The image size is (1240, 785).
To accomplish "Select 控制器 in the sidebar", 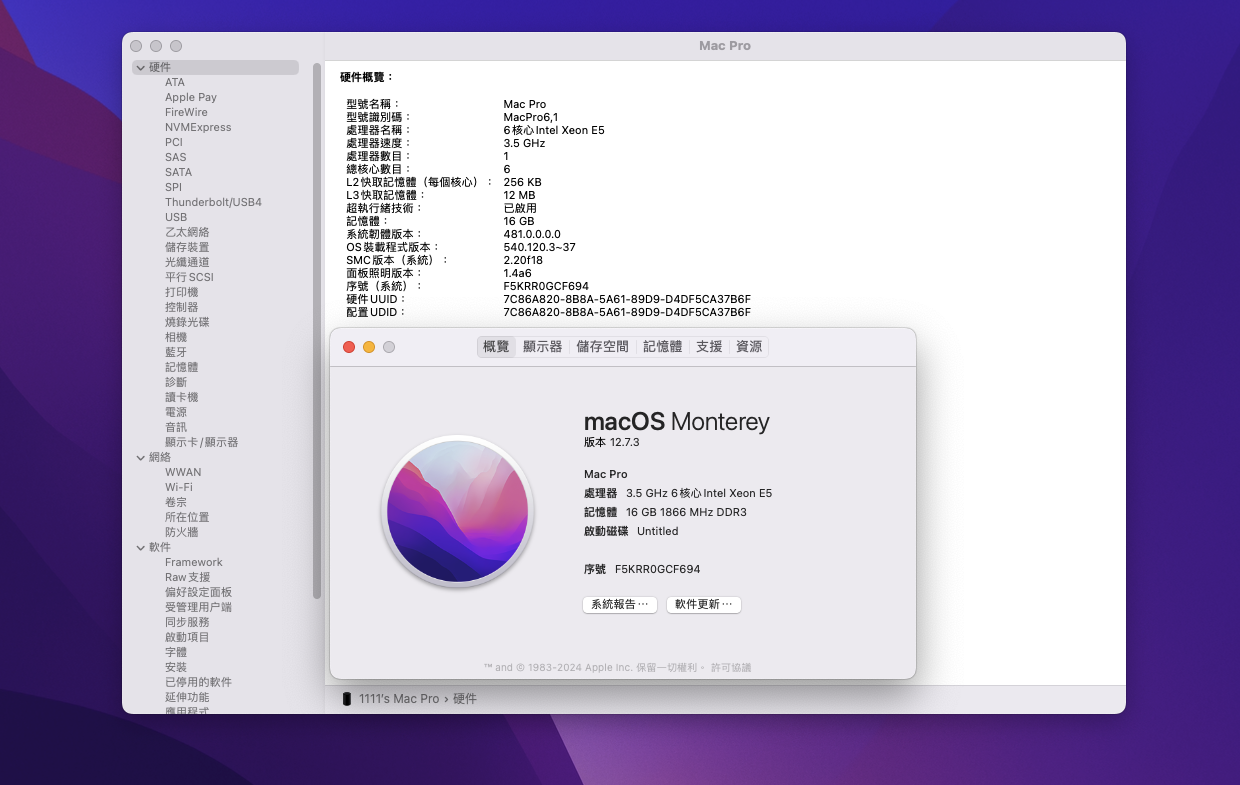I will 182,307.
